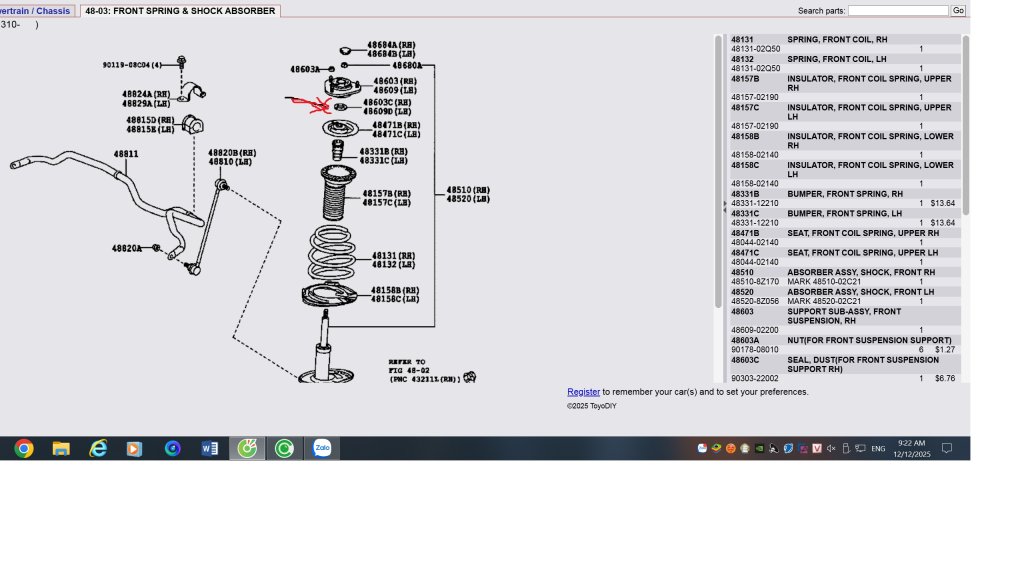Focus the Search parts text field
Screen dimensions: 1024x576
tap(897, 11)
